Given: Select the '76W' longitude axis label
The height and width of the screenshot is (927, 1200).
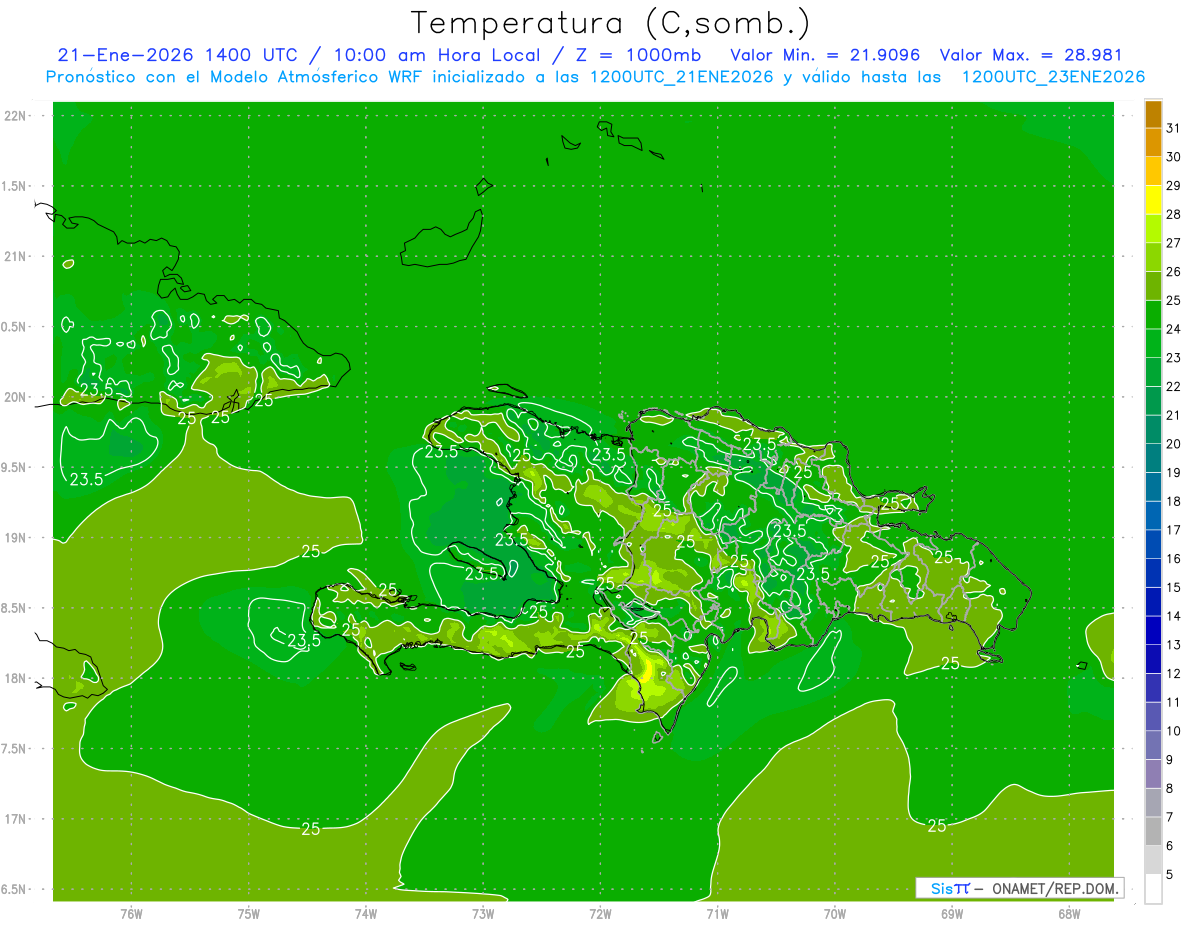Looking at the screenshot, I should [x=131, y=913].
